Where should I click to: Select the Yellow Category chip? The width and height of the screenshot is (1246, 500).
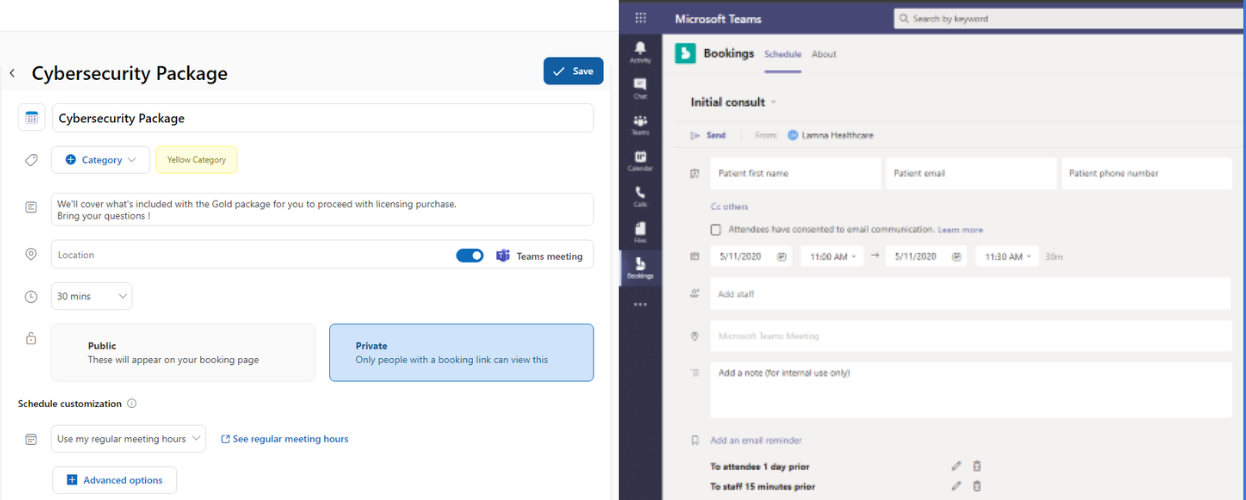tap(196, 160)
